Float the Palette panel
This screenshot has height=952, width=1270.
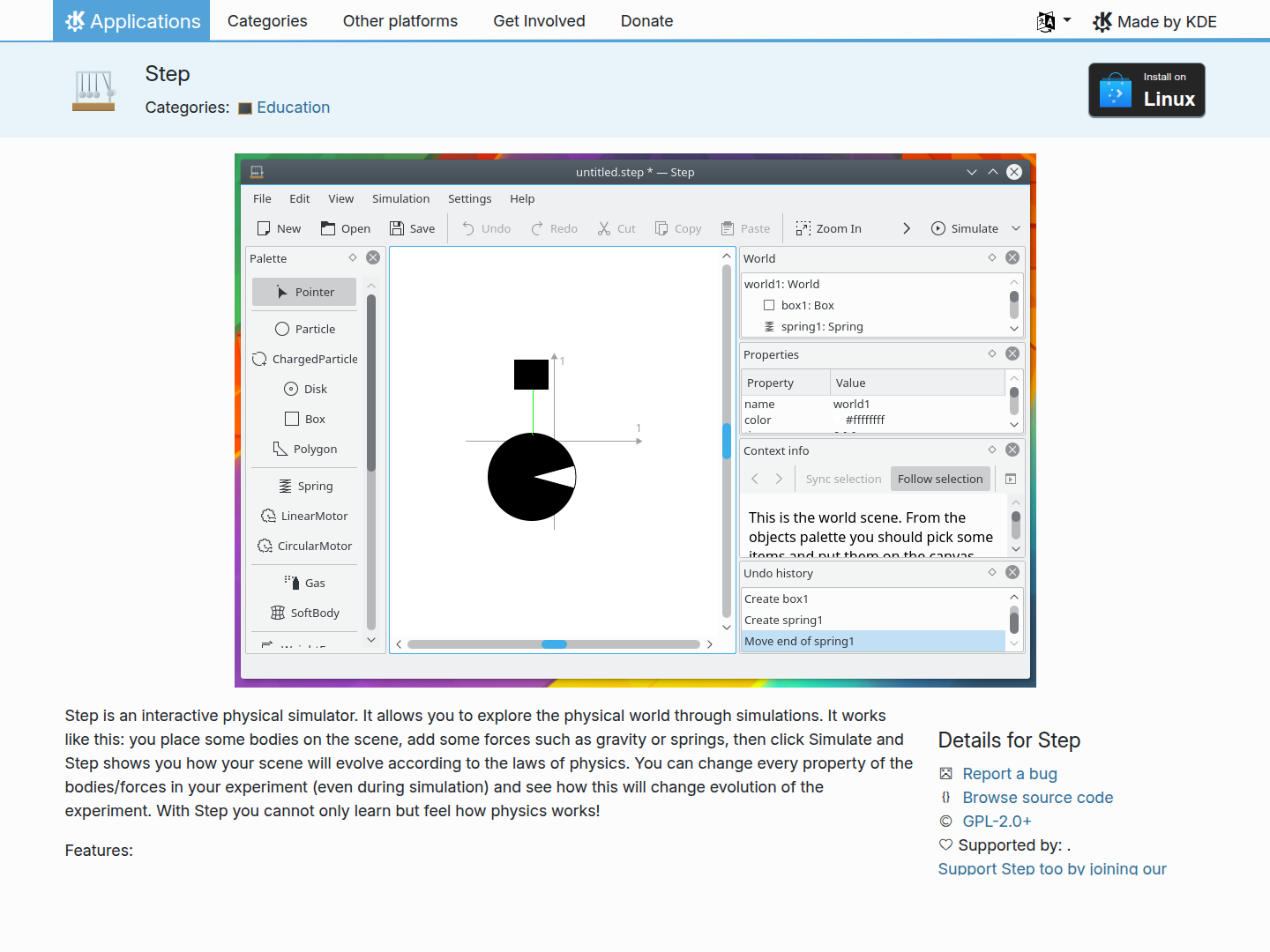point(353,257)
